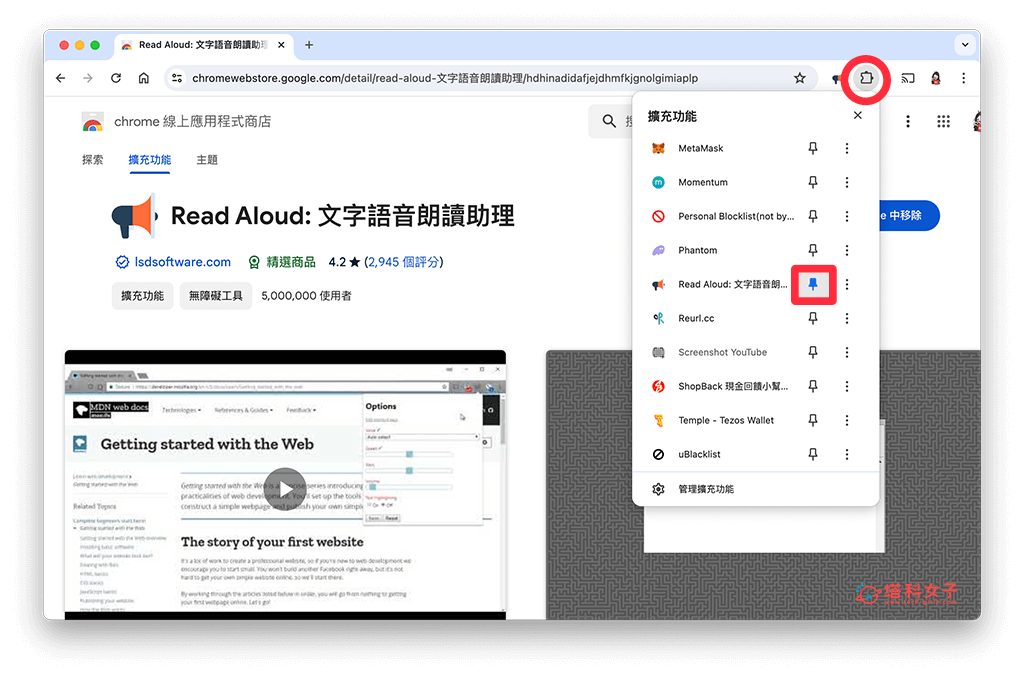Click the blue 移除 remove button
1024x677 pixels.
pos(909,215)
